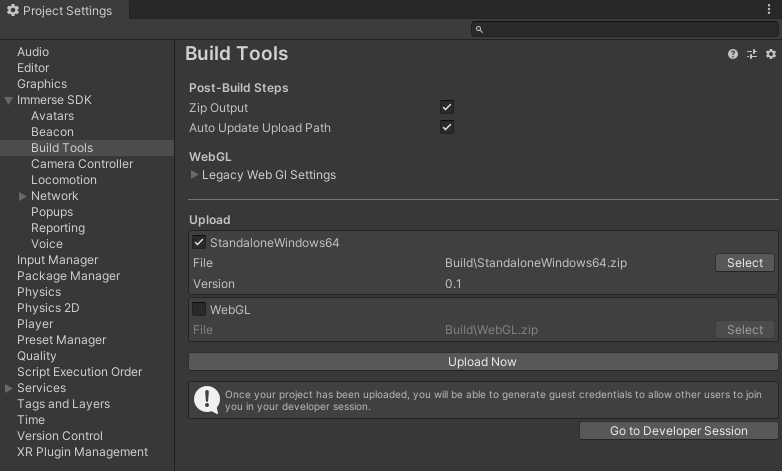
Task: Expand the Services tree node
Action: (8, 388)
